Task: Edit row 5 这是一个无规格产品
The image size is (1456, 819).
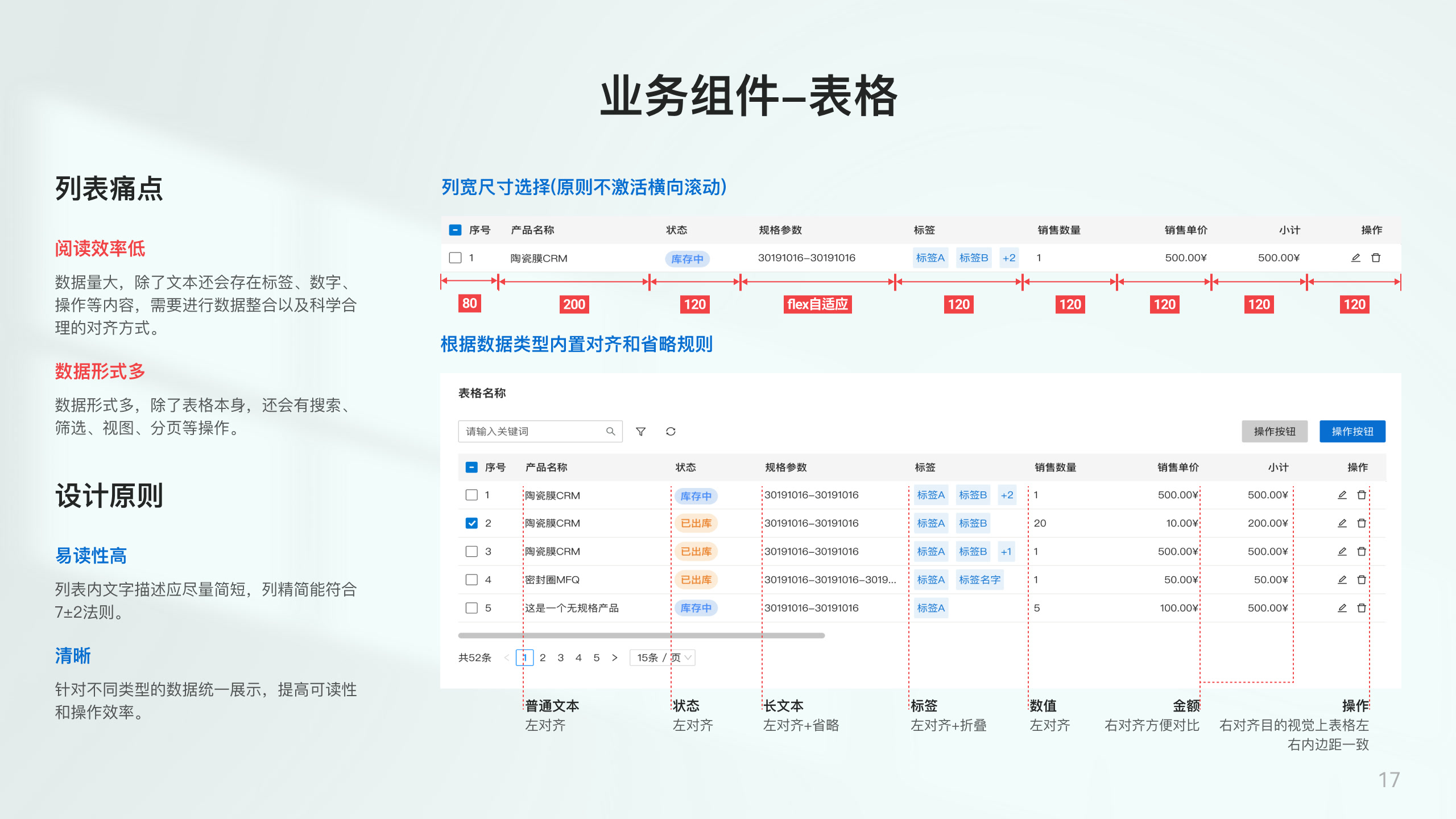Action: [x=1342, y=608]
